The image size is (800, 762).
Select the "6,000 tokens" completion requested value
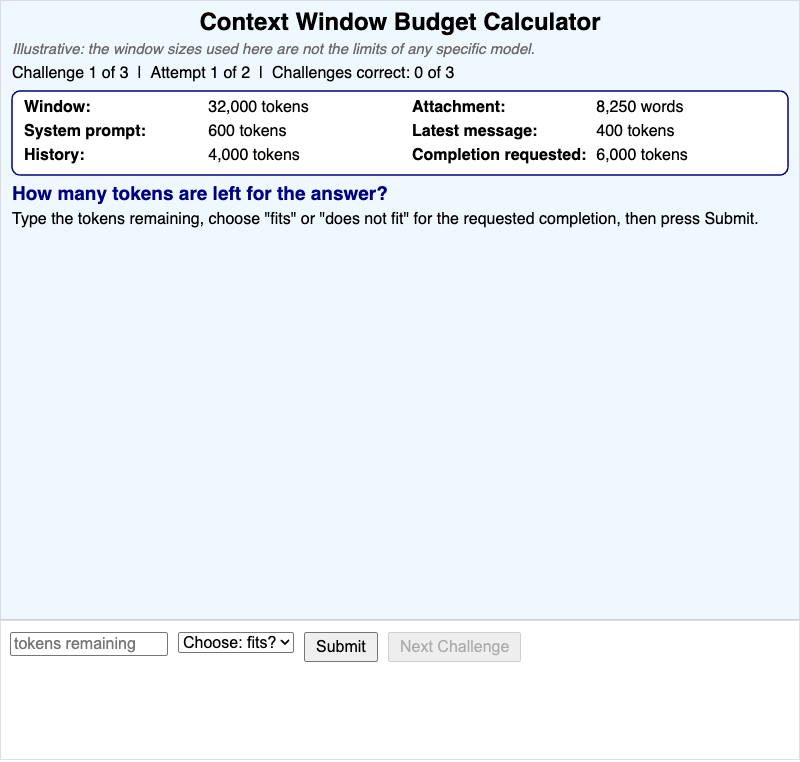tap(641, 155)
